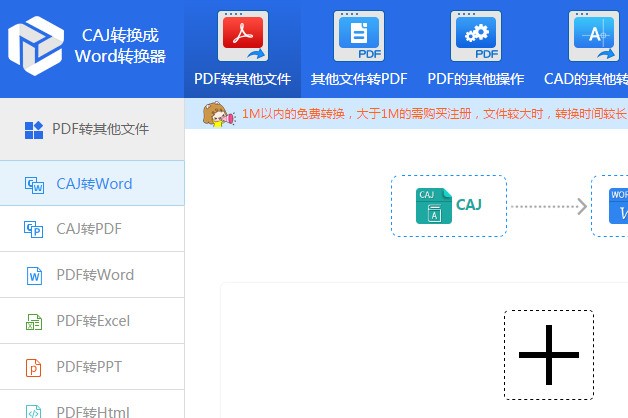Click the blue Word file format icon
The image size is (628, 418).
coord(618,206)
